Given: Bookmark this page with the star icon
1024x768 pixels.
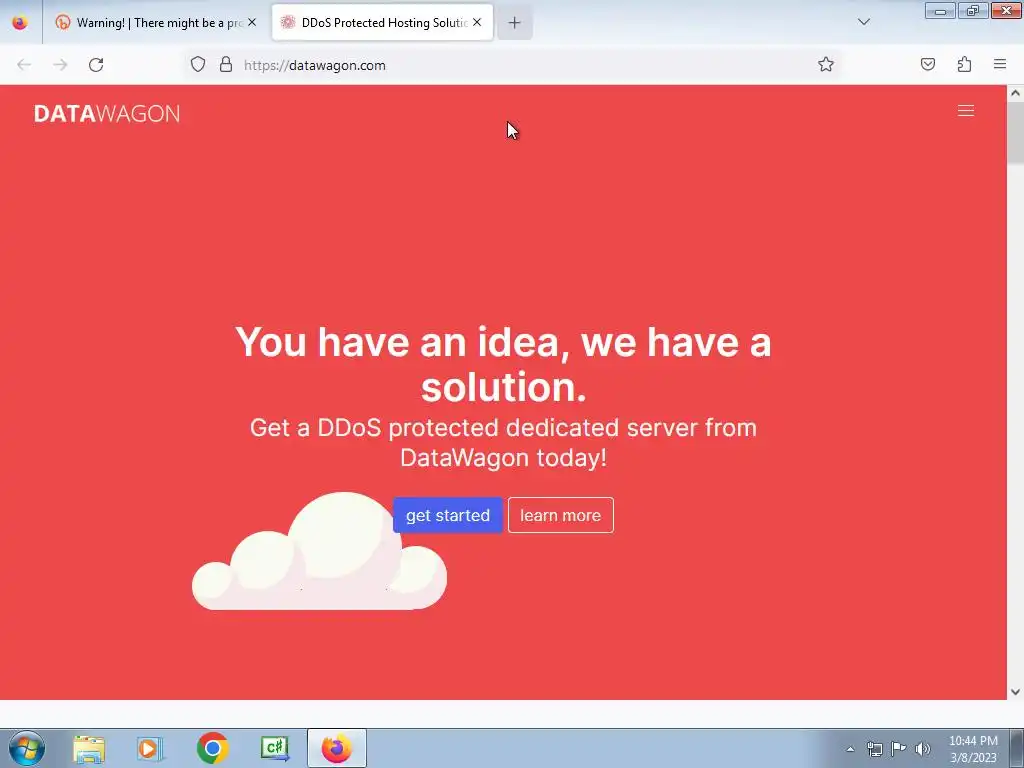Looking at the screenshot, I should [x=825, y=64].
